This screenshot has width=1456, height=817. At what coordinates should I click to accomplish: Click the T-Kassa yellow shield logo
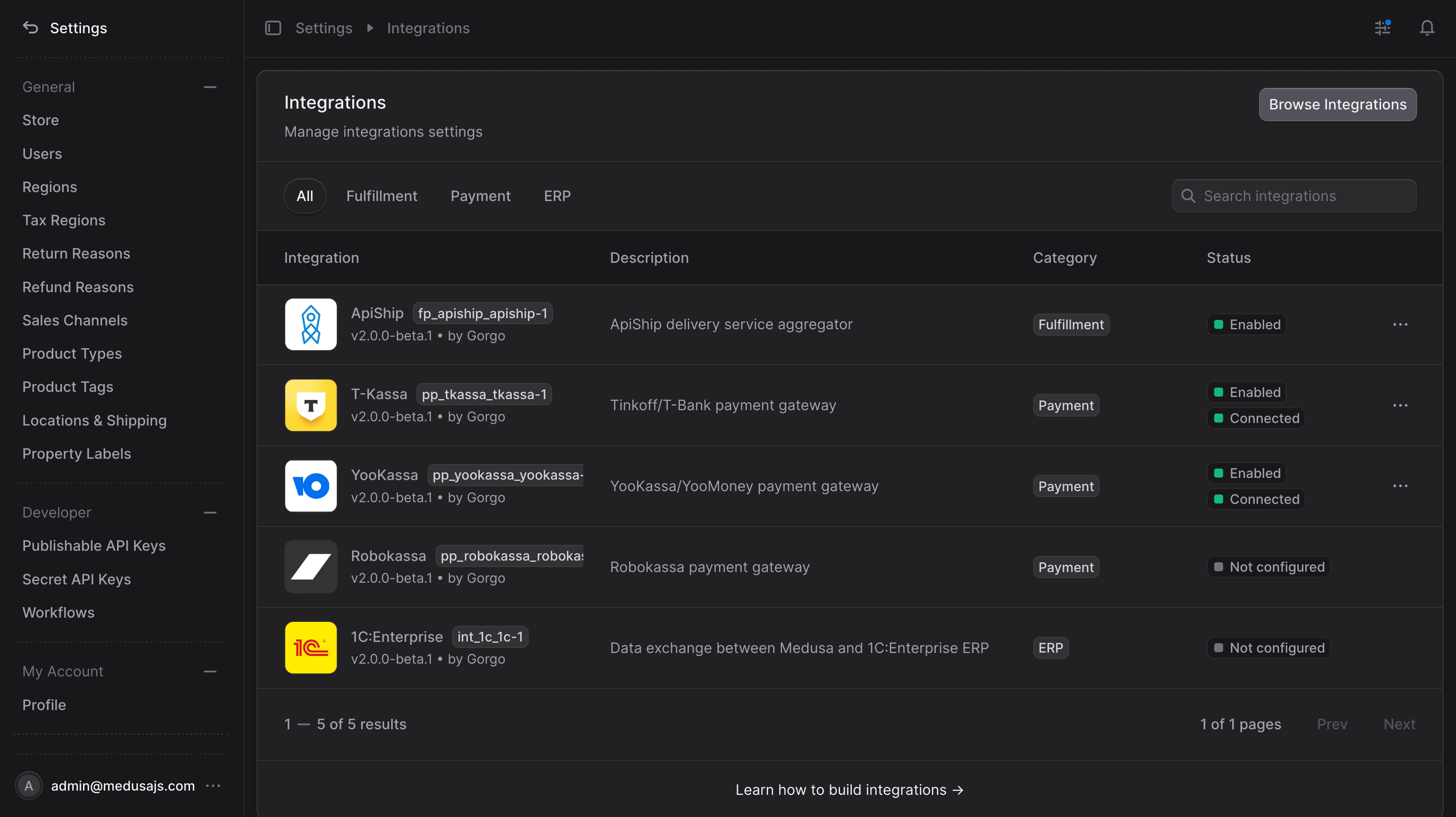click(311, 406)
